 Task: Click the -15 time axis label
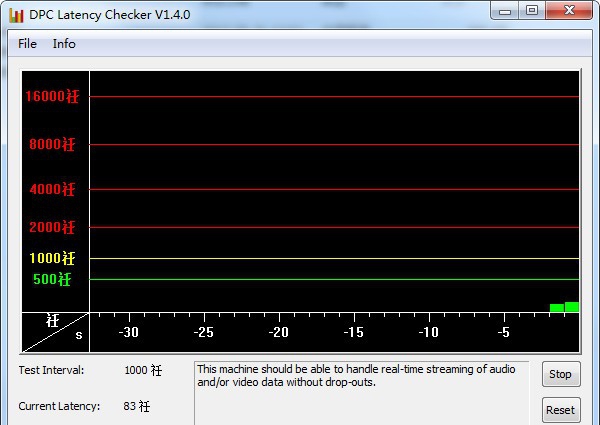(354, 332)
